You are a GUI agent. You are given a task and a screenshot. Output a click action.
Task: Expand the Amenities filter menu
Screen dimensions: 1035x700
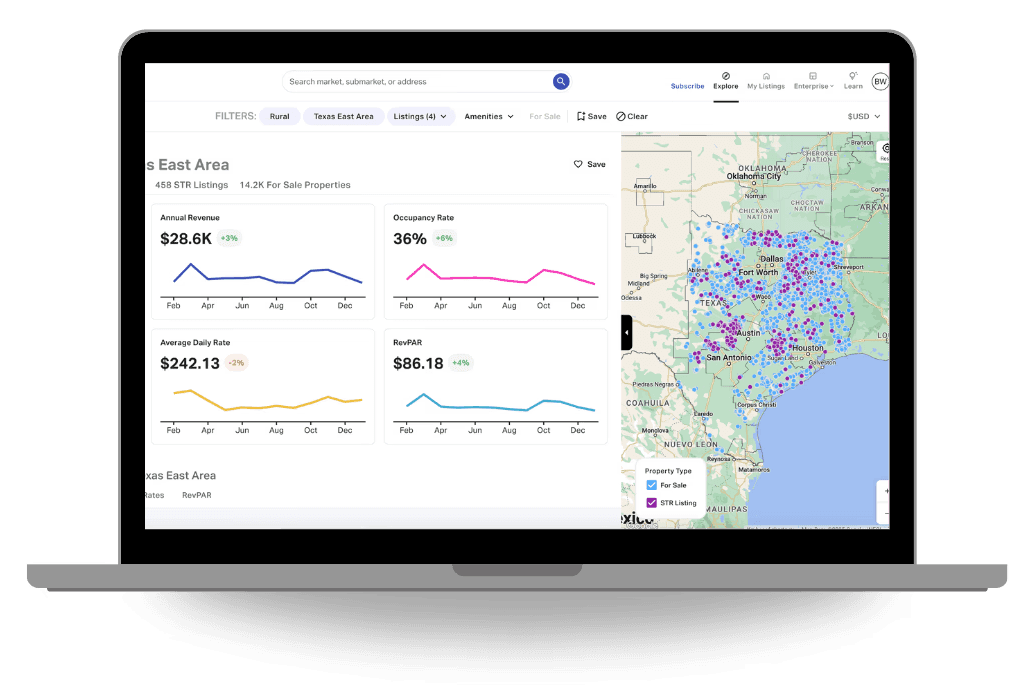tap(488, 116)
